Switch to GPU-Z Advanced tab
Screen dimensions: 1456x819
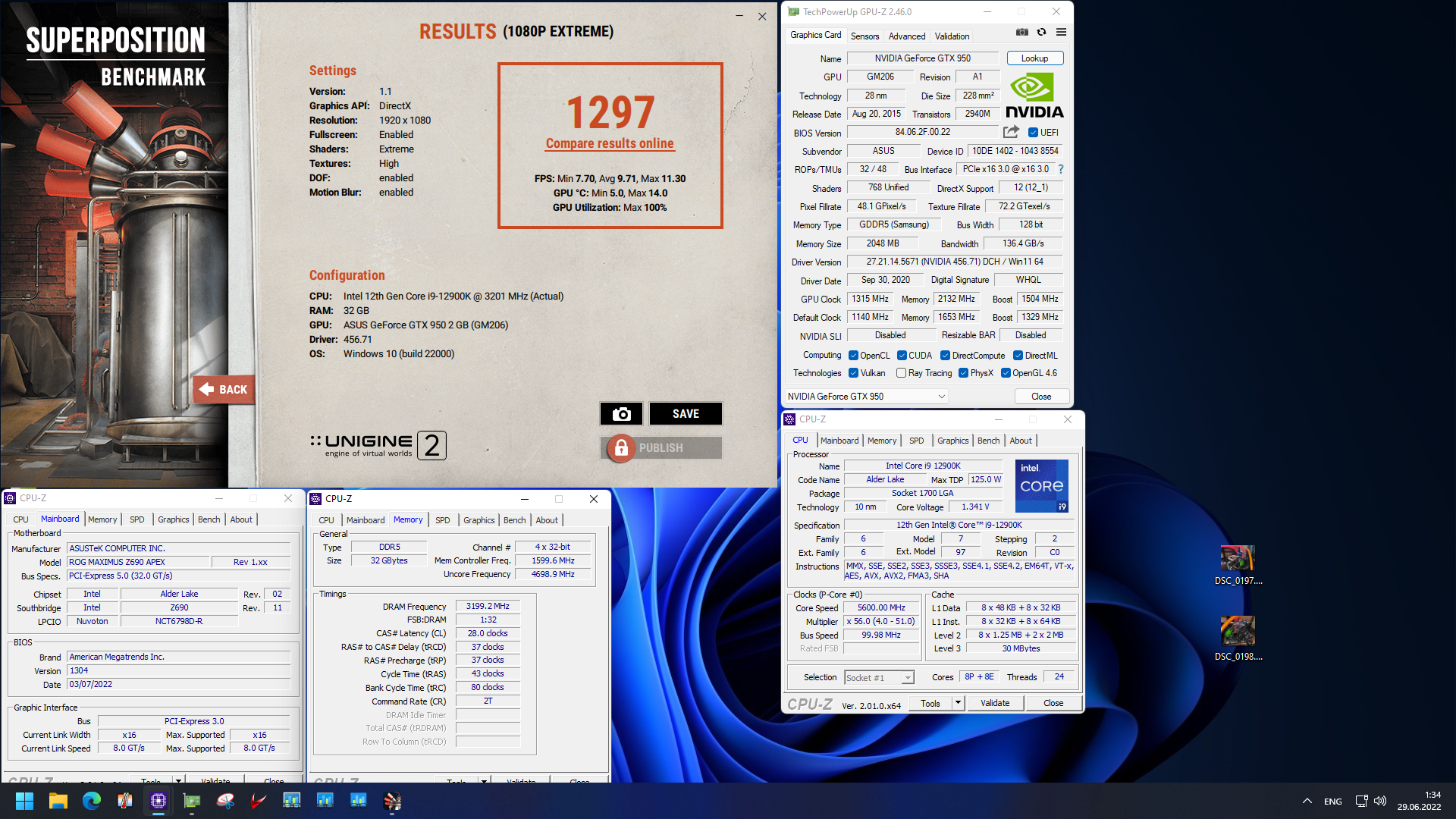click(x=907, y=36)
